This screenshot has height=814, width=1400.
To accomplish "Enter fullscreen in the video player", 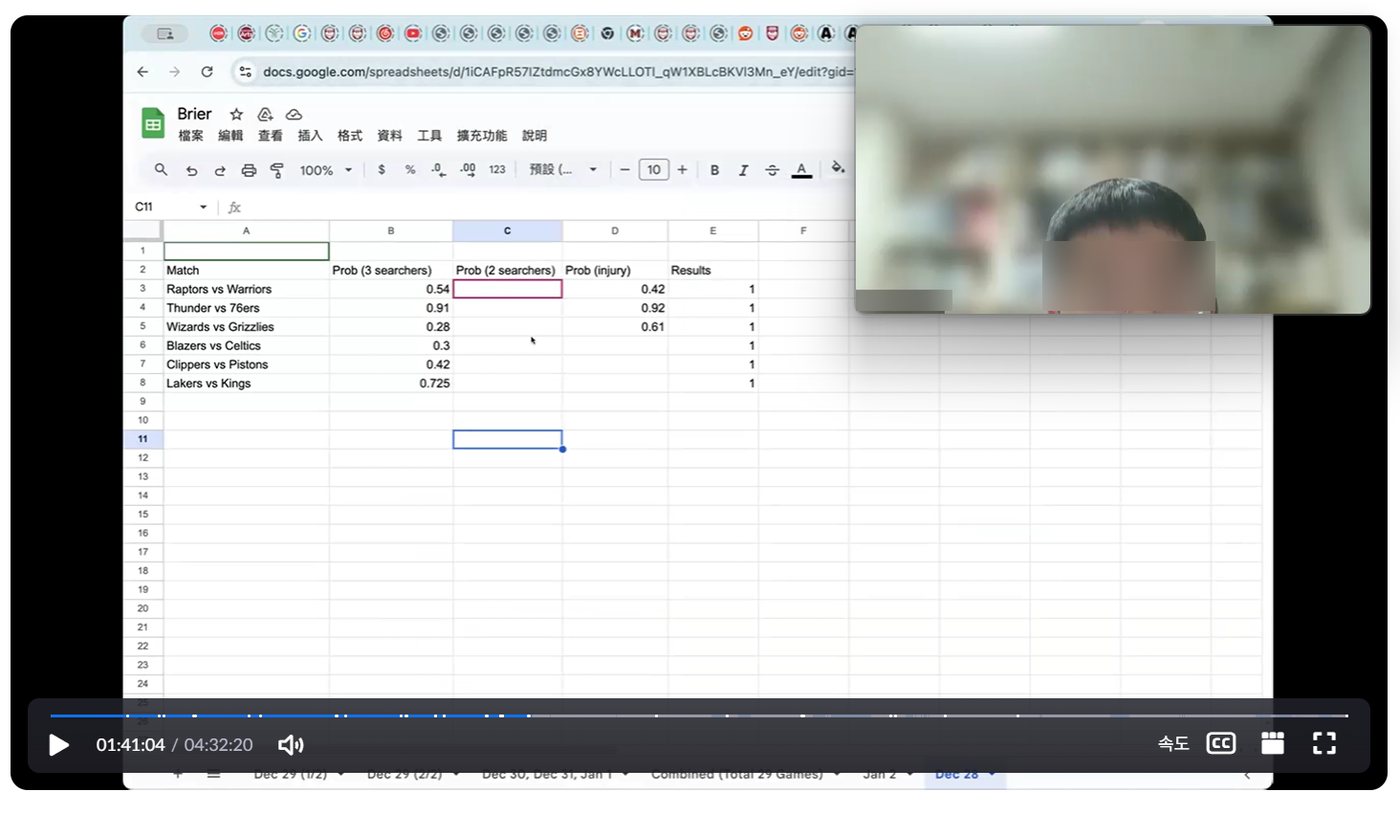I will [x=1324, y=743].
